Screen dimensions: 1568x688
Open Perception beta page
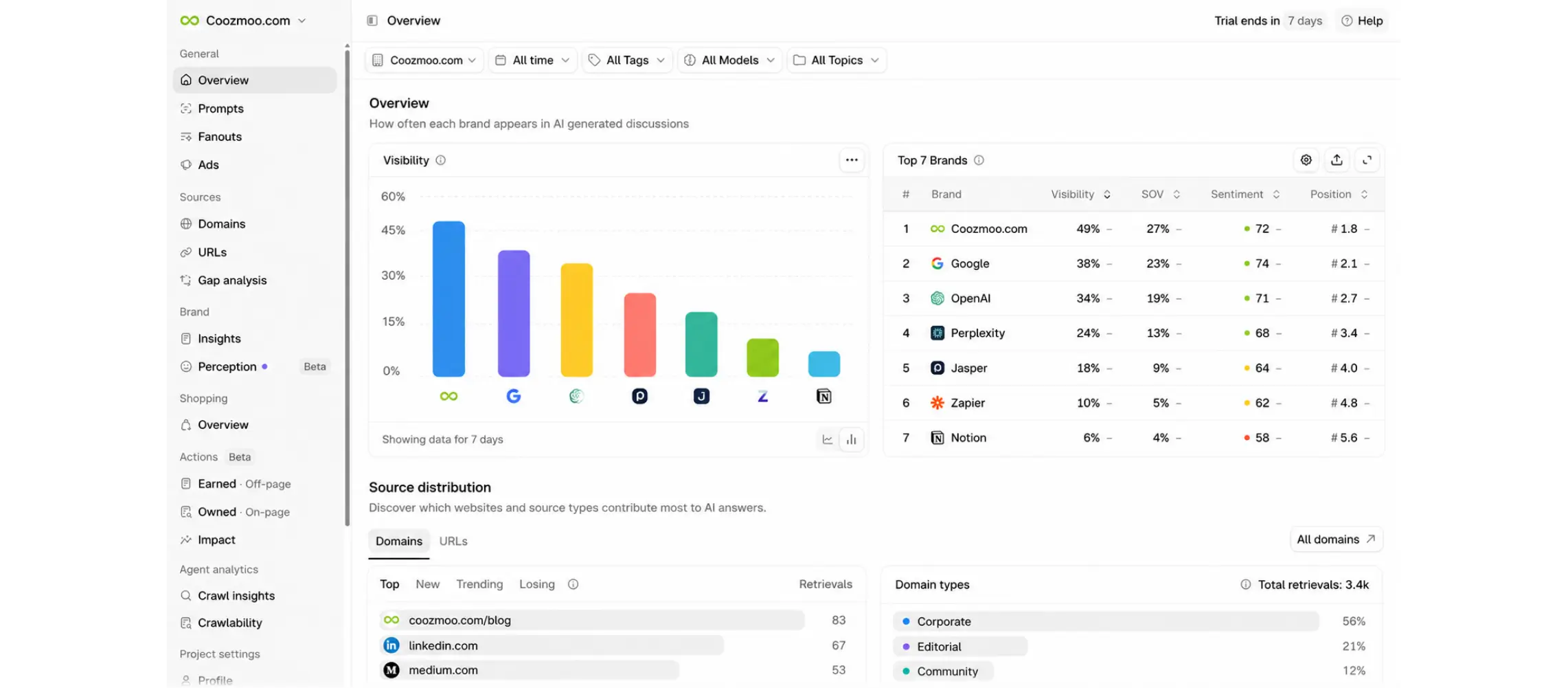click(255, 367)
